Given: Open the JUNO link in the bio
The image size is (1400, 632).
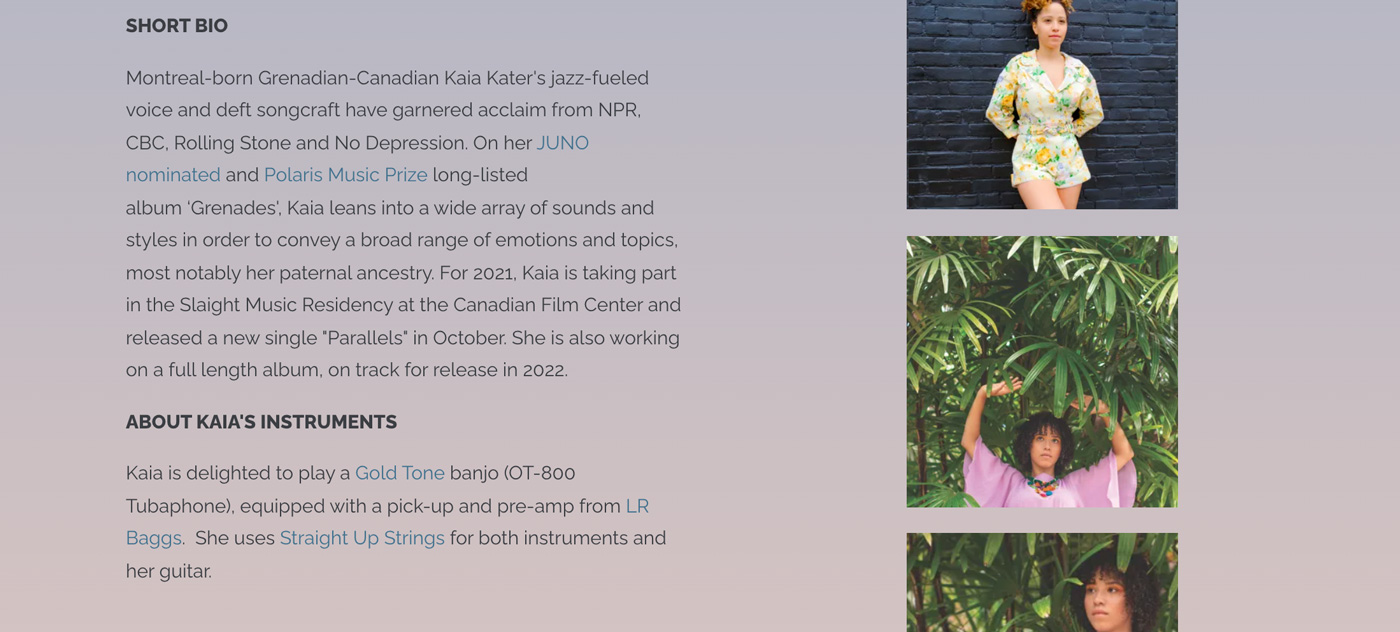Looking at the screenshot, I should [562, 143].
